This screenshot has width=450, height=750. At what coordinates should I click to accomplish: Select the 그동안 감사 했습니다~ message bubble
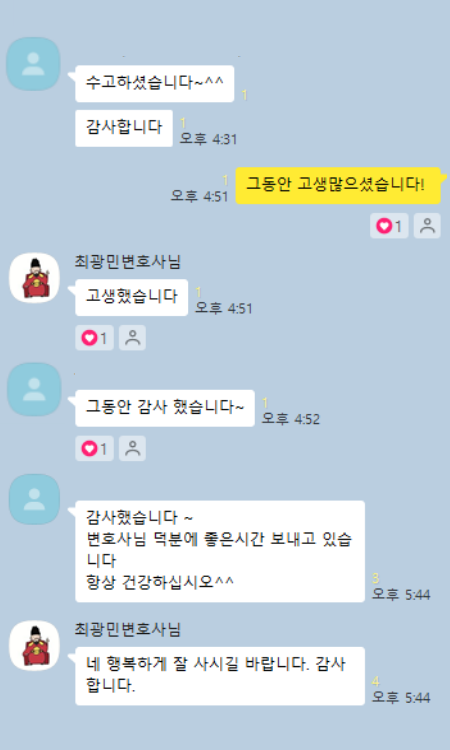[165, 408]
